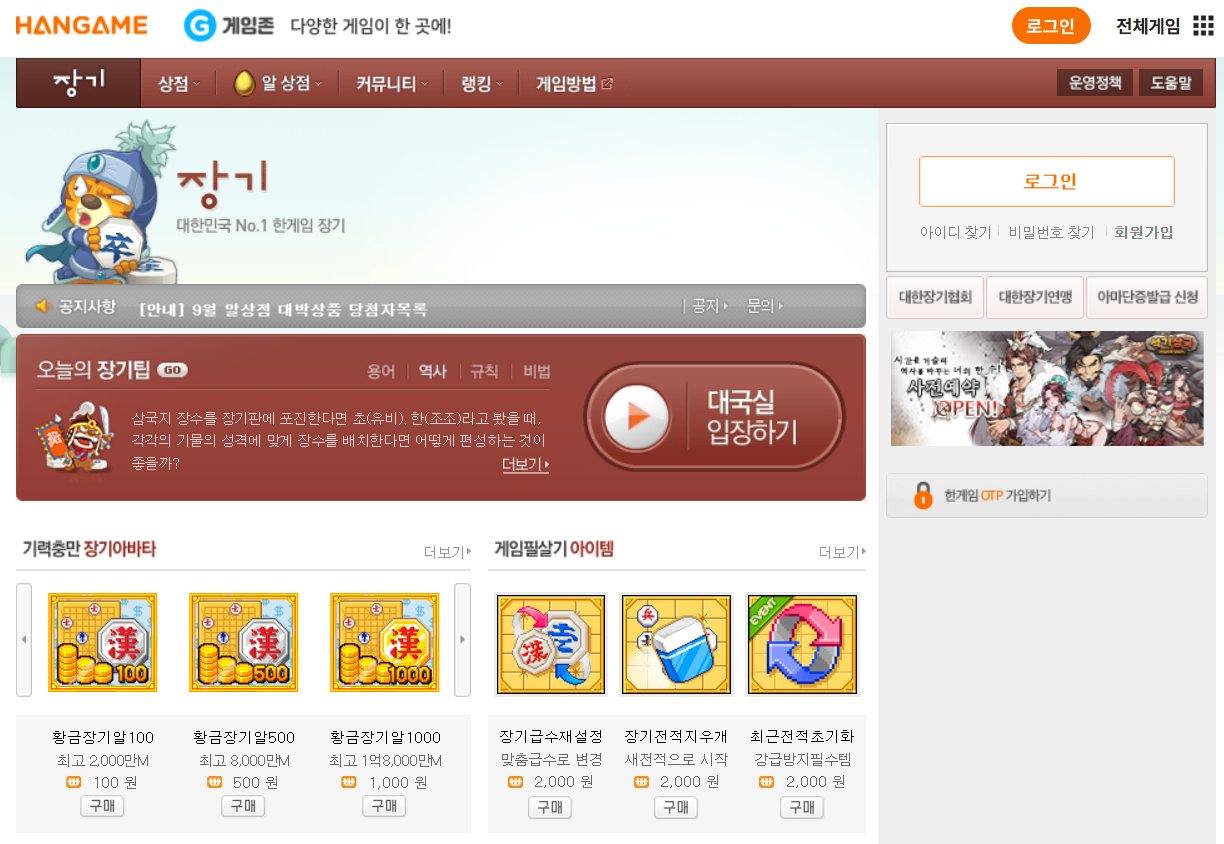Viewport: 1224px width, 844px height.
Task: Click 구매 under 황금장기알1000
Action: click(385, 806)
